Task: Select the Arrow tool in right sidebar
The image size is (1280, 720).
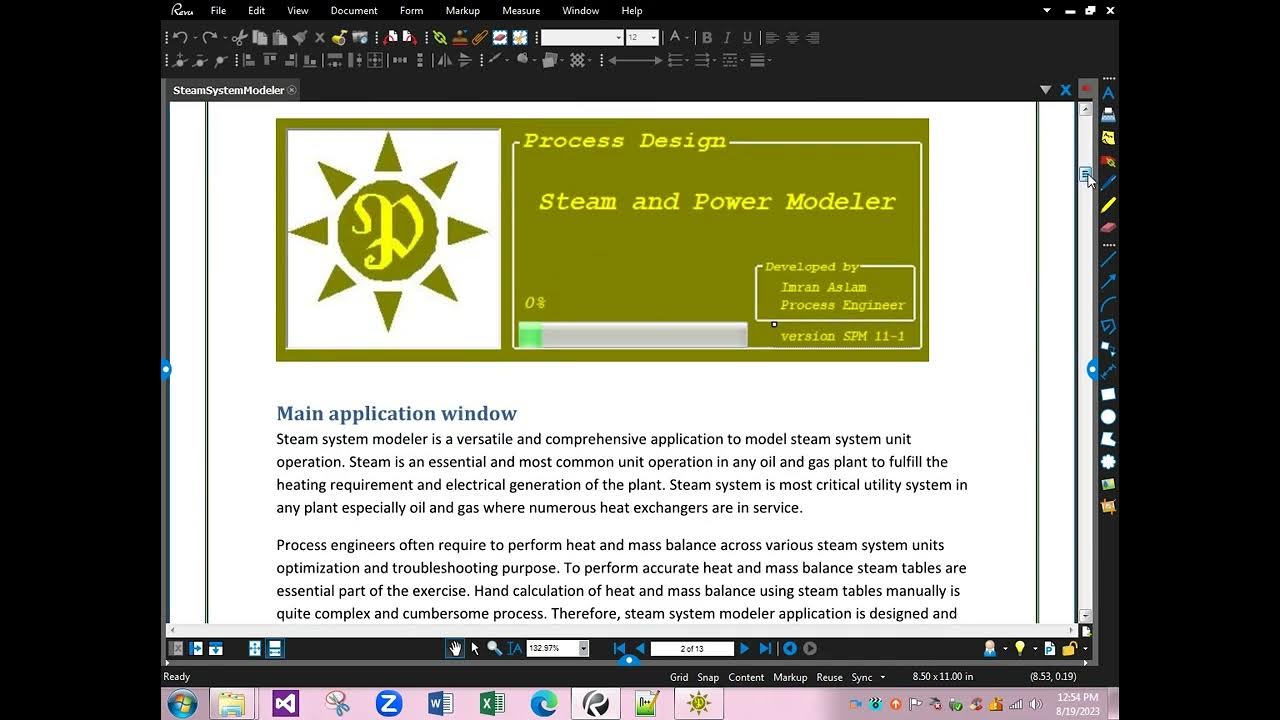Action: [1108, 282]
